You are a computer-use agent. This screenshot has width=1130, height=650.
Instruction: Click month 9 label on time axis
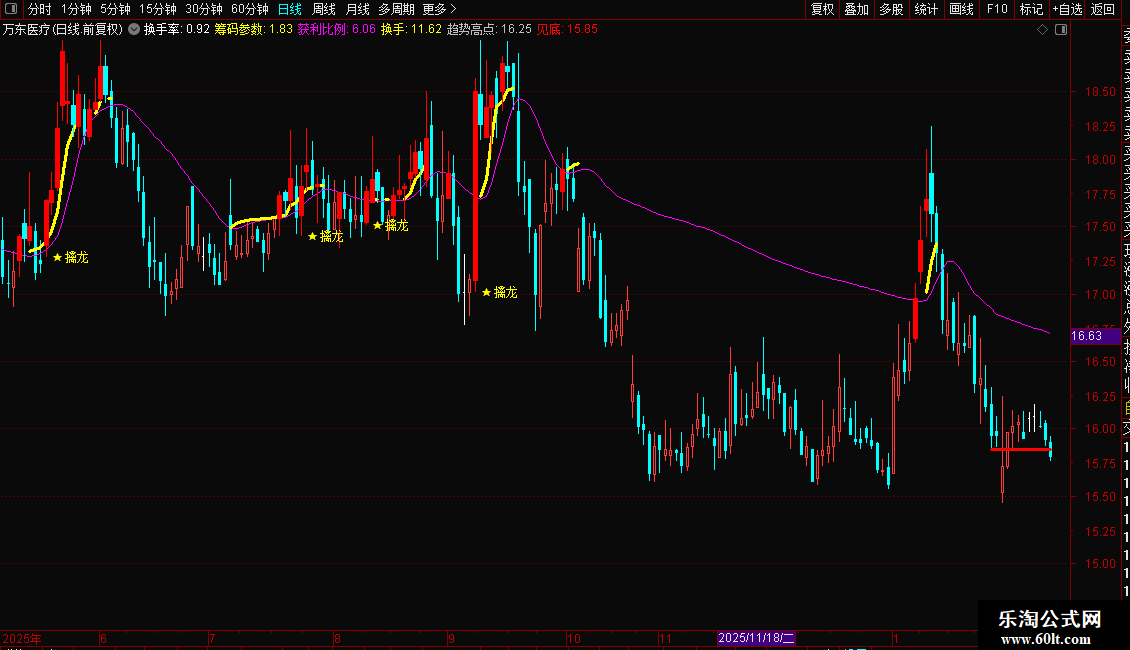[451, 638]
